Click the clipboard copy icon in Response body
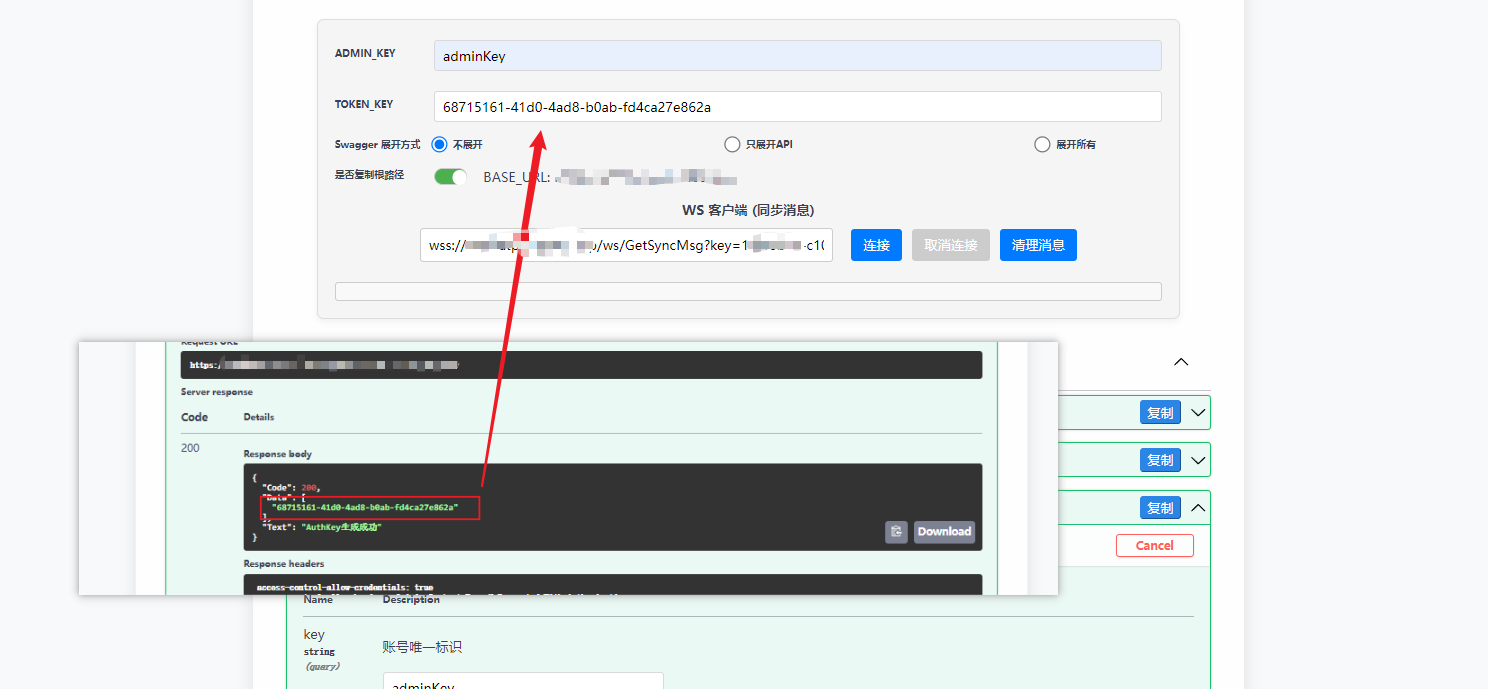This screenshot has height=689, width=1488. pyautogui.click(x=896, y=532)
